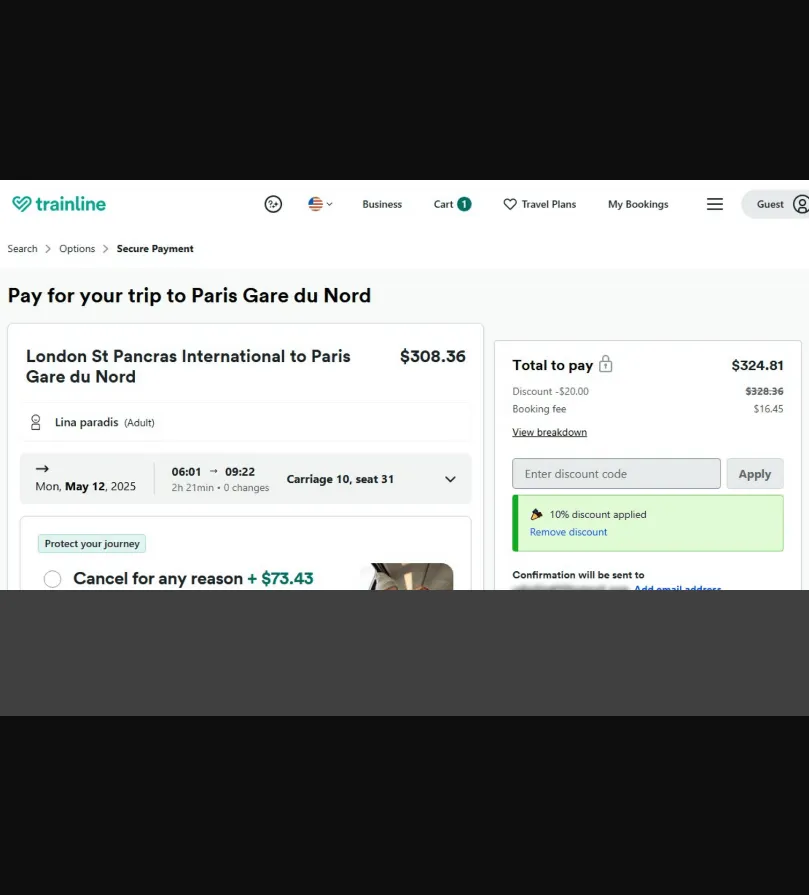Expand the Carriage 10, seat 31 row
Screen dimensions: 809x895
(245, 479)
